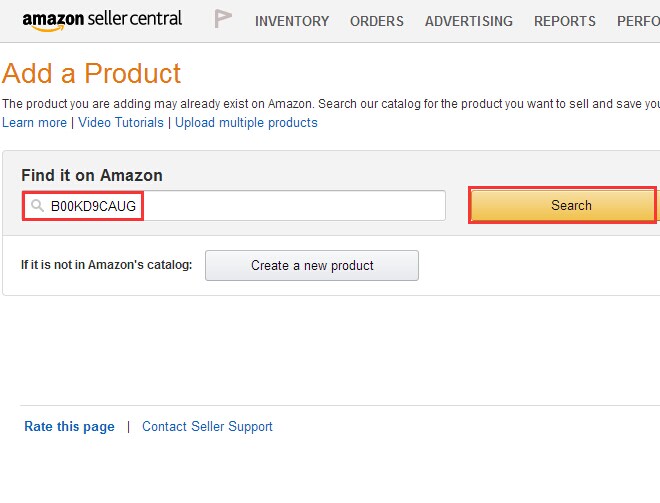Open the INVENTORY menu

[292, 21]
